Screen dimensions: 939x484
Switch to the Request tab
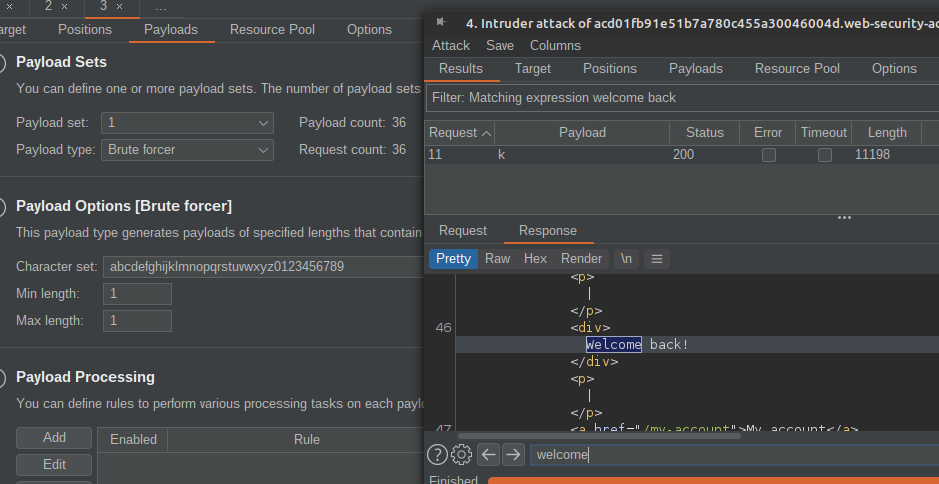coord(463,231)
